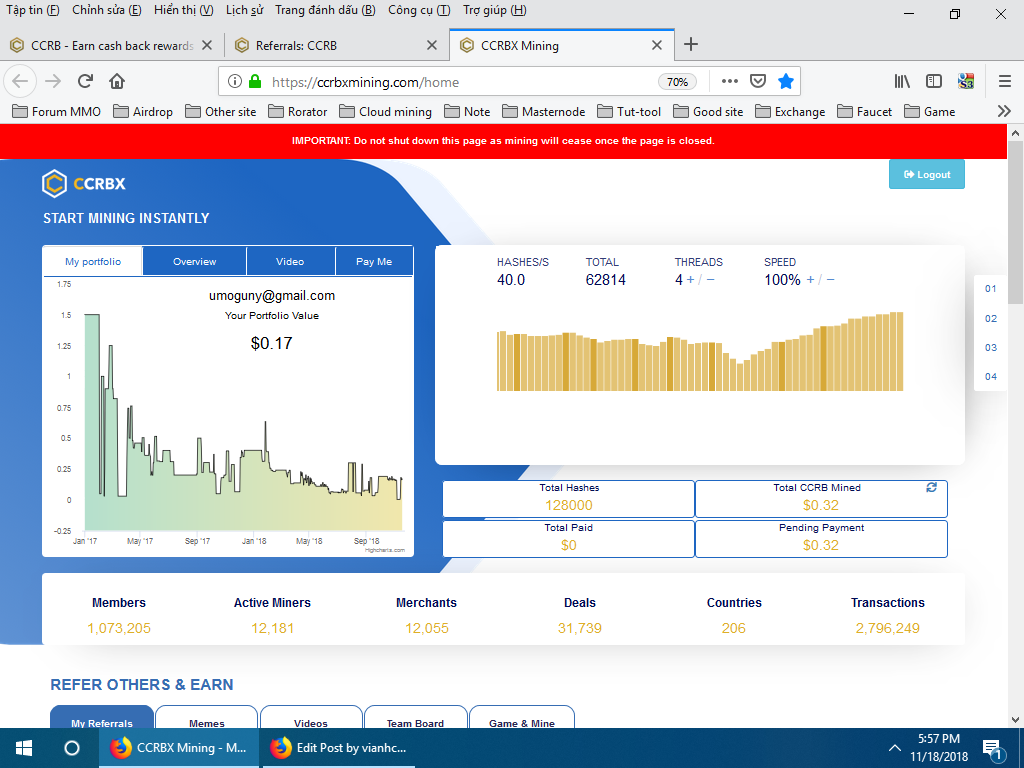This screenshot has width=1024, height=768.
Task: Reload the page with the refresh icon
Action: [x=85, y=81]
